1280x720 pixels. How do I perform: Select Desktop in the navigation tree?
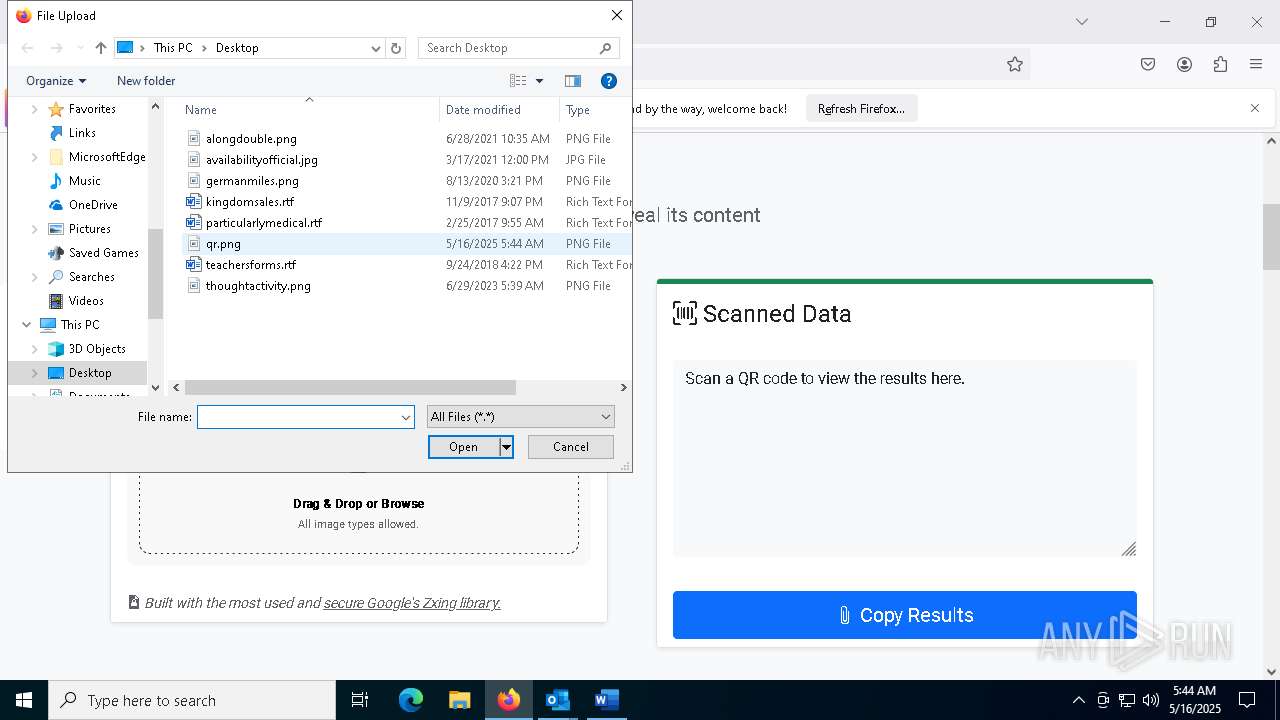[90, 373]
